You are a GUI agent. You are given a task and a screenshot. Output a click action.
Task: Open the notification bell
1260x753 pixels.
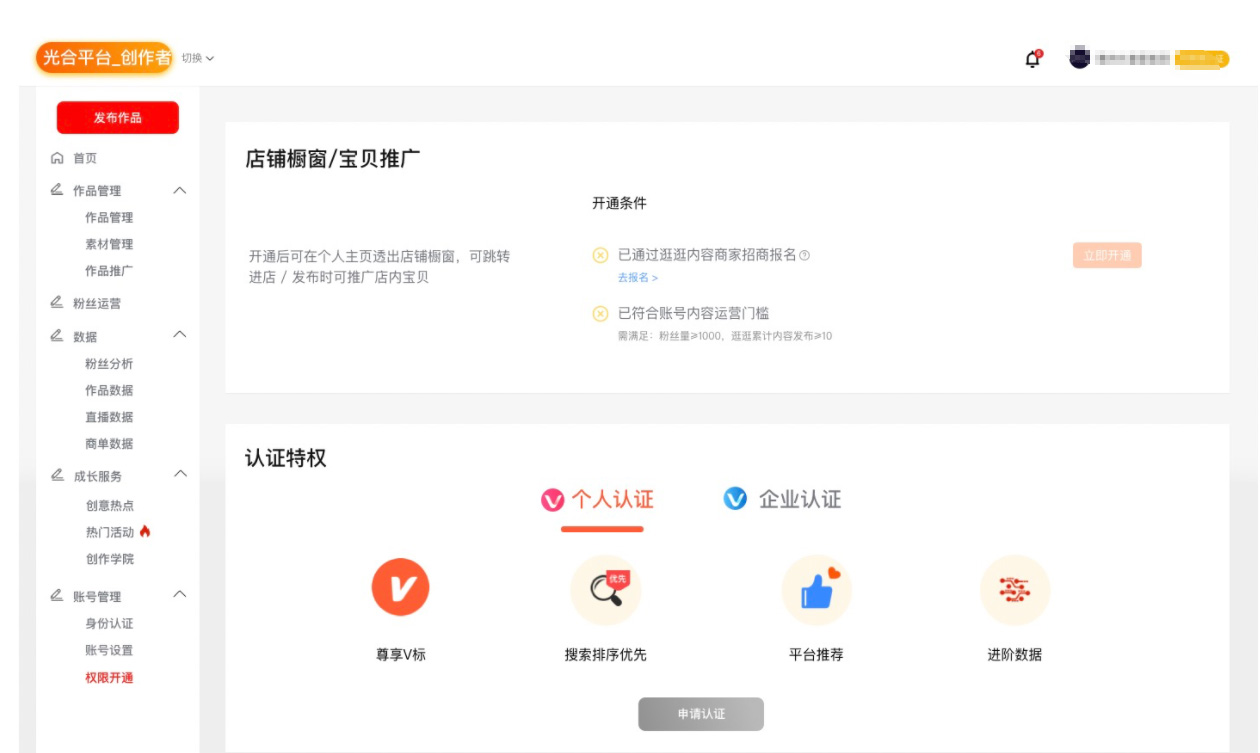click(1031, 58)
